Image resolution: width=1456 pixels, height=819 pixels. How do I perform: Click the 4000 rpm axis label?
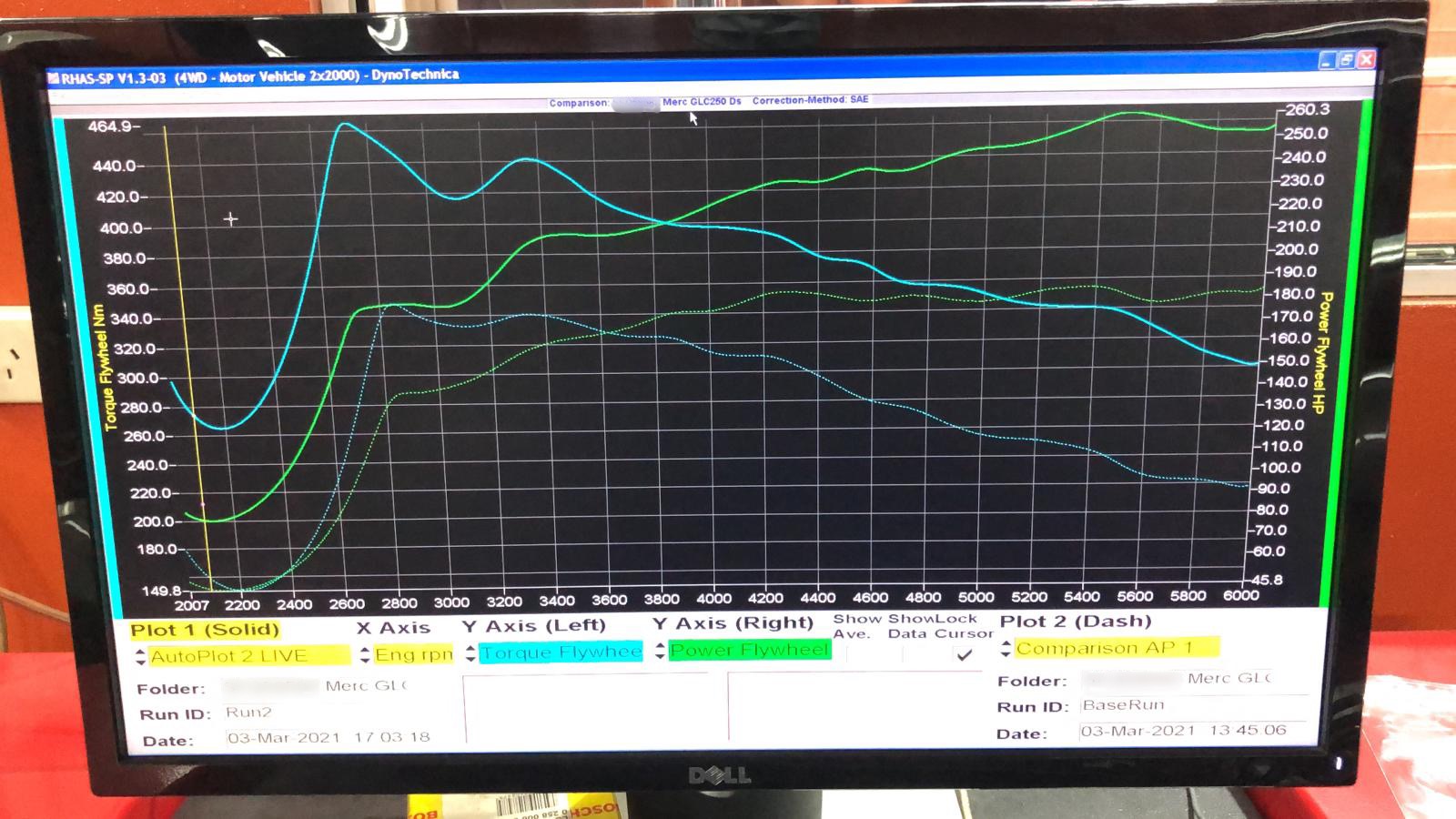pyautogui.click(x=713, y=599)
